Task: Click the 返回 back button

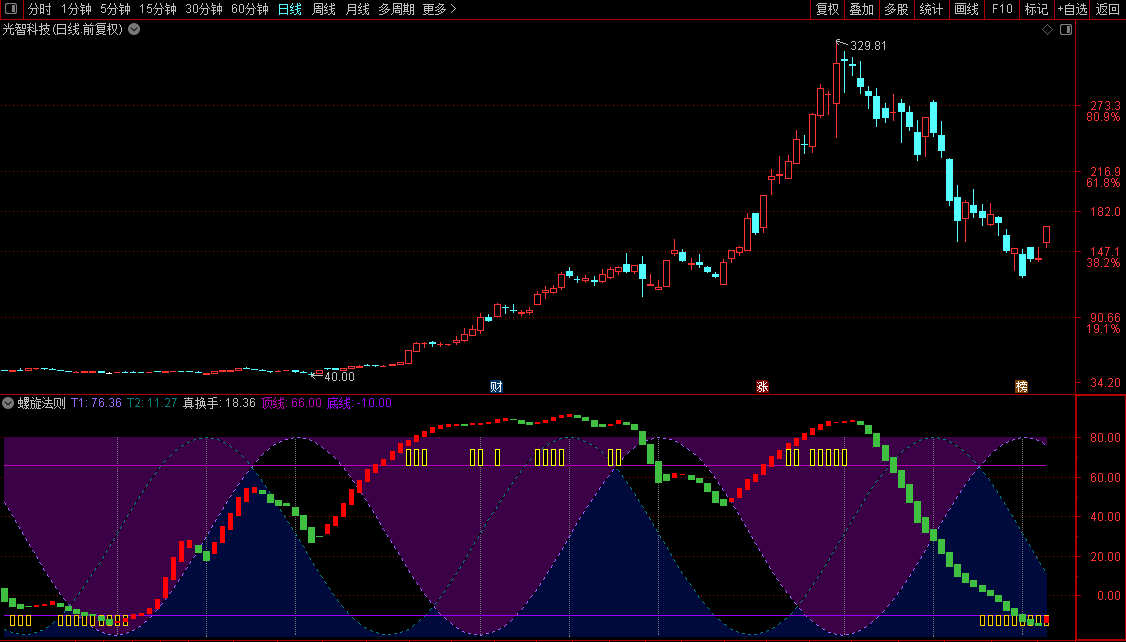Action: pyautogui.click(x=1107, y=9)
